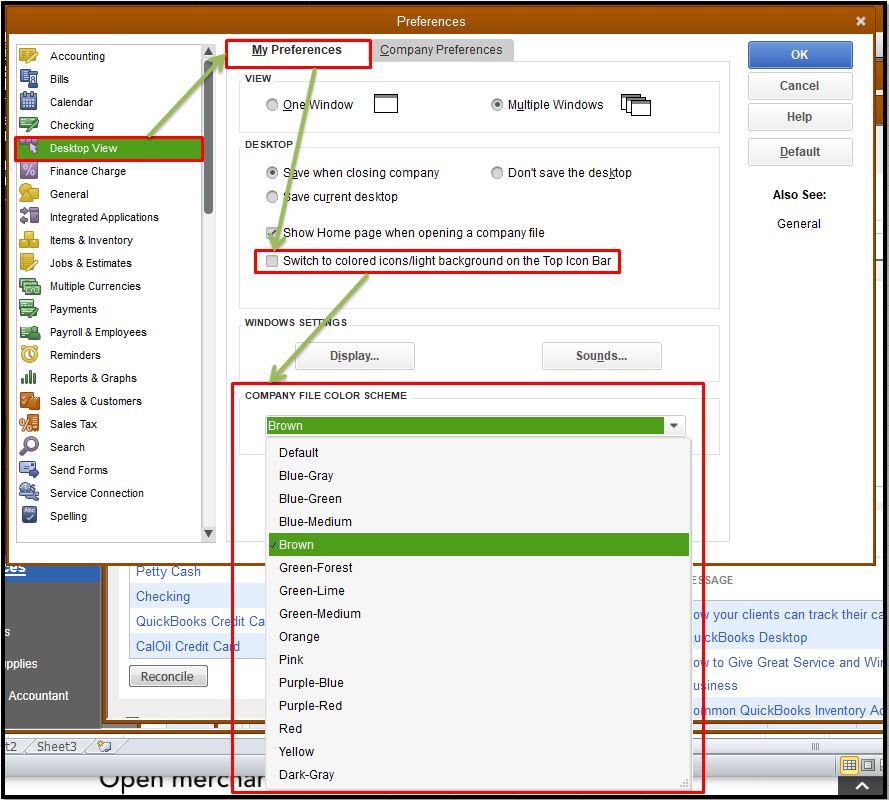This screenshot has width=889, height=800.
Task: Click the Jobs & Estimates icon
Action: (x=29, y=263)
